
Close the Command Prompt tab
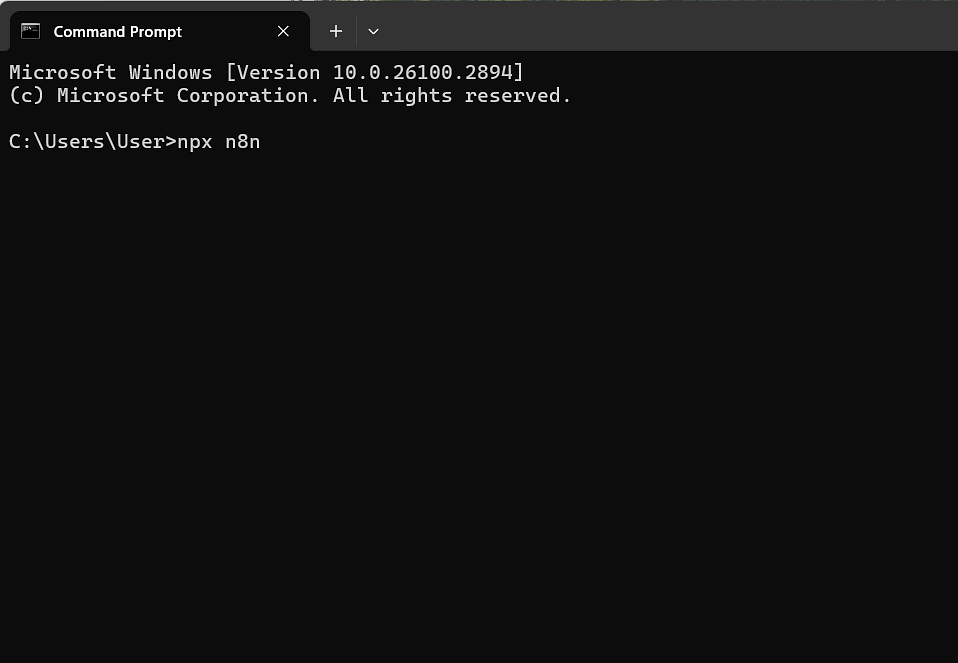point(283,31)
